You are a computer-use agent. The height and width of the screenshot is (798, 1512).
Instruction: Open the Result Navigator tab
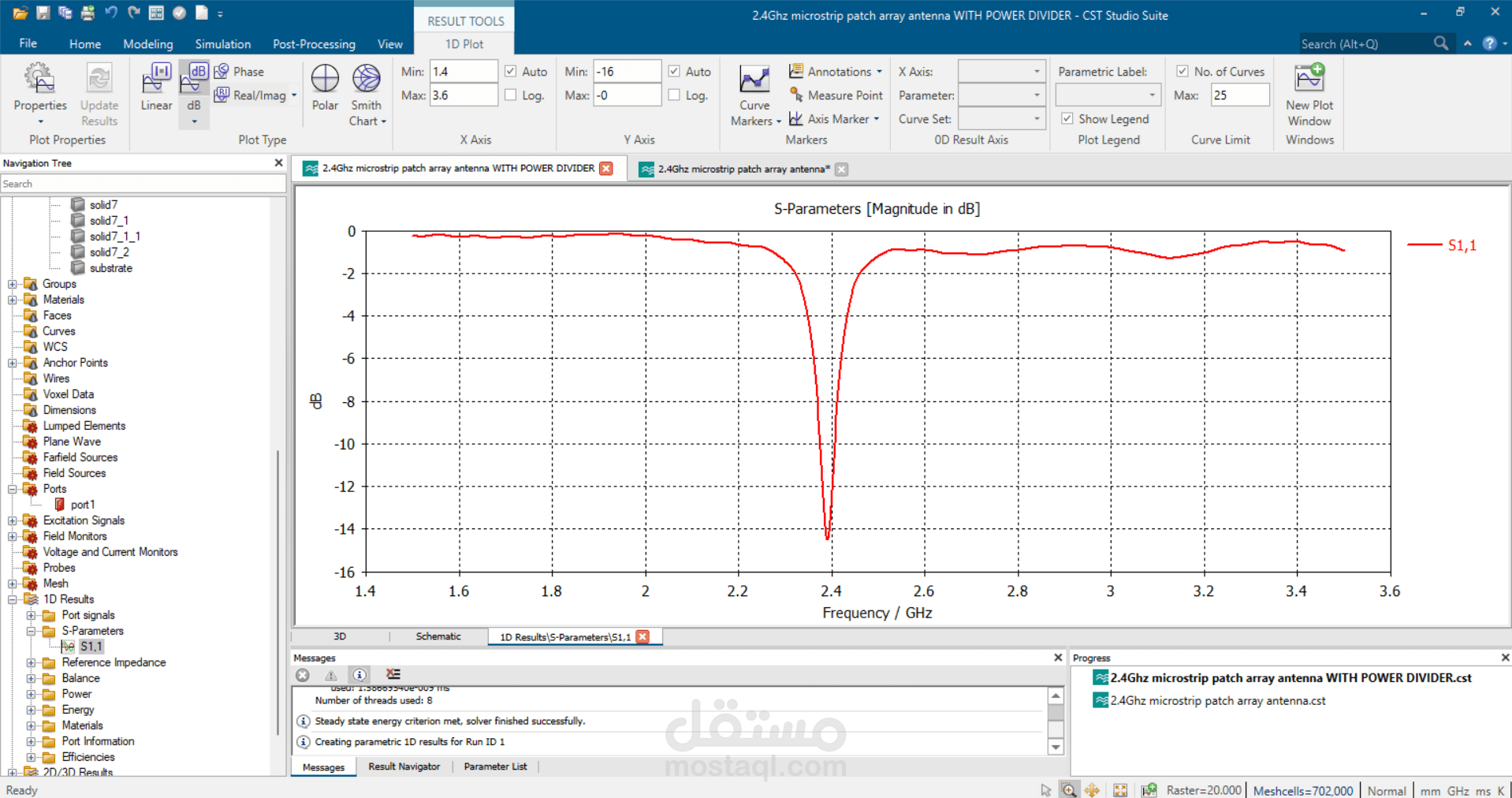(x=404, y=766)
